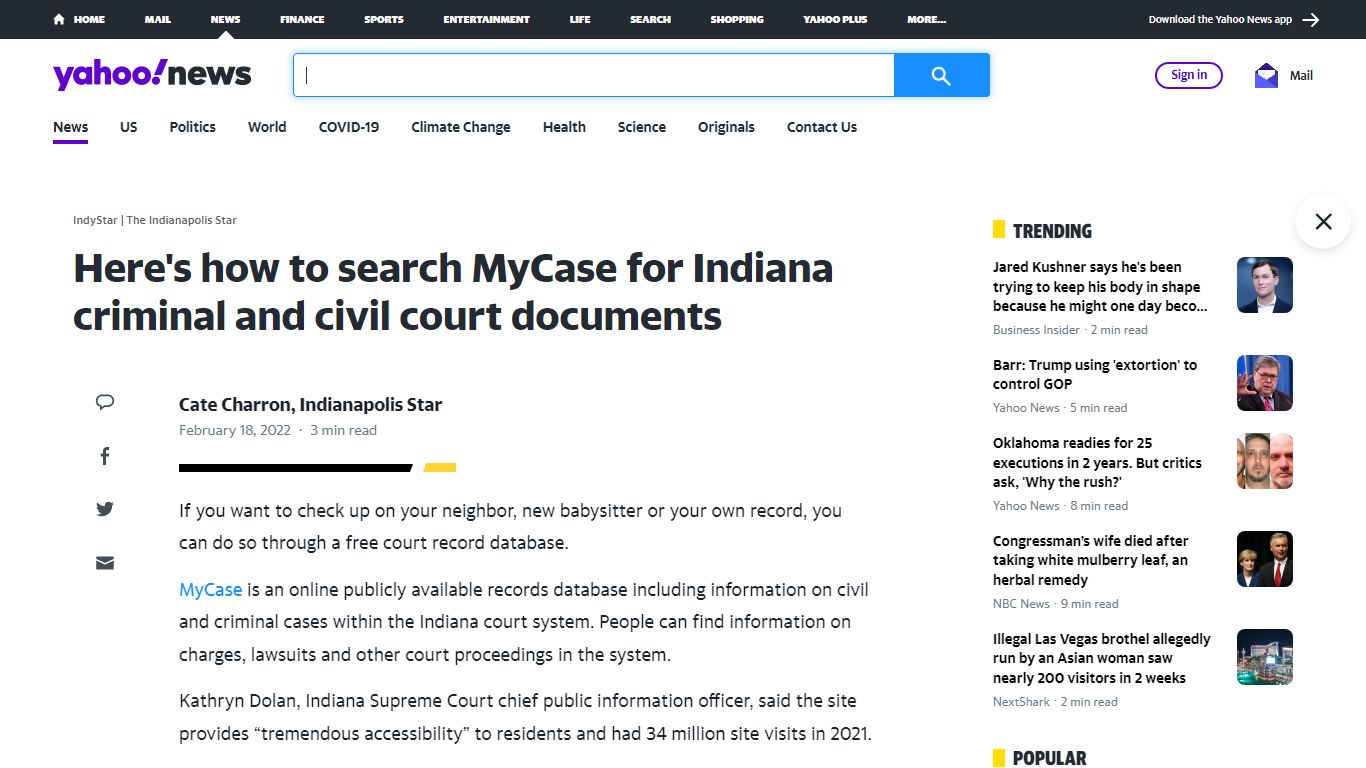Open the Mail envelope icon
This screenshot has width=1366, height=768.
[x=1266, y=76]
